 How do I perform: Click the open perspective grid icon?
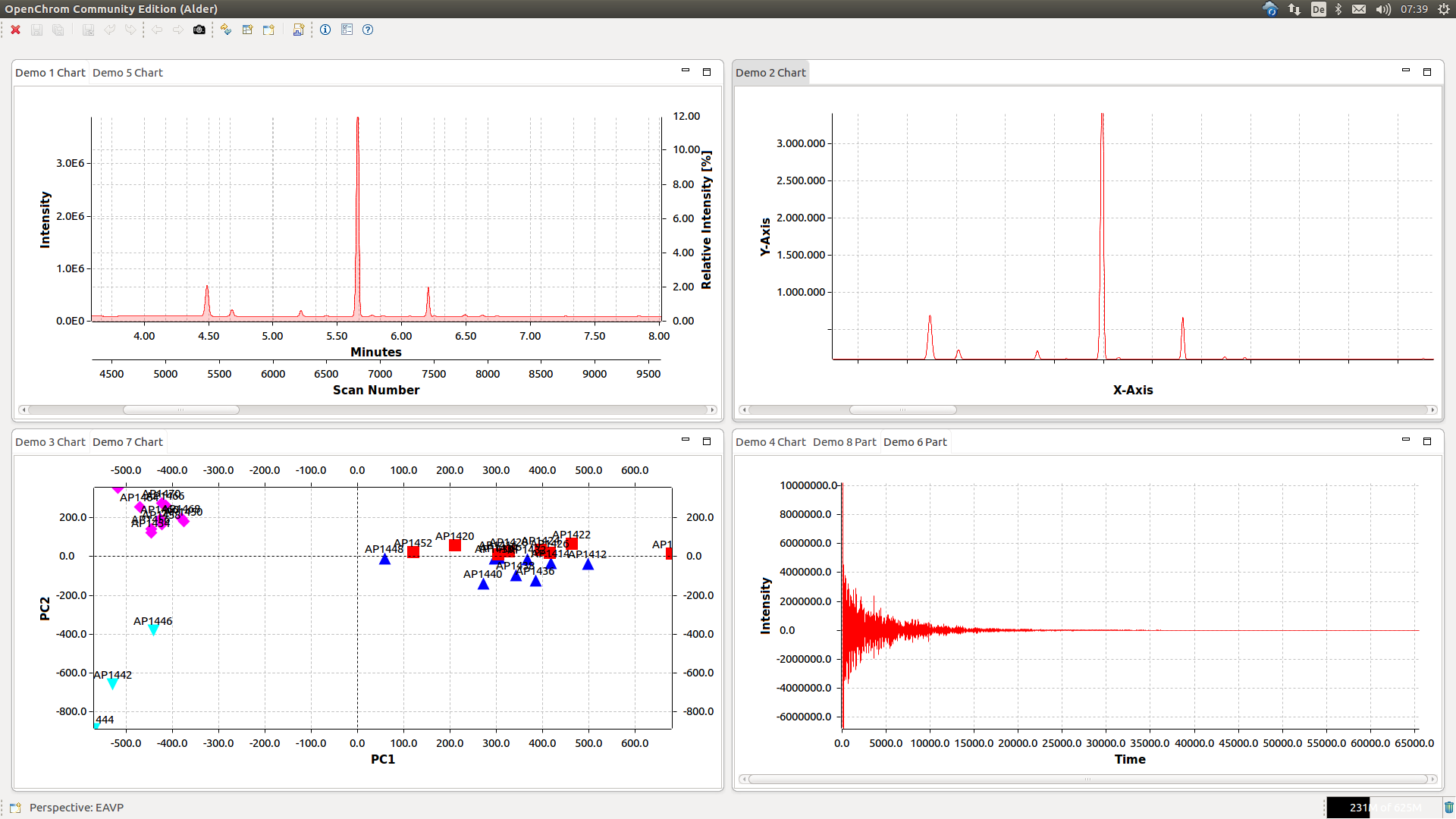point(247,30)
